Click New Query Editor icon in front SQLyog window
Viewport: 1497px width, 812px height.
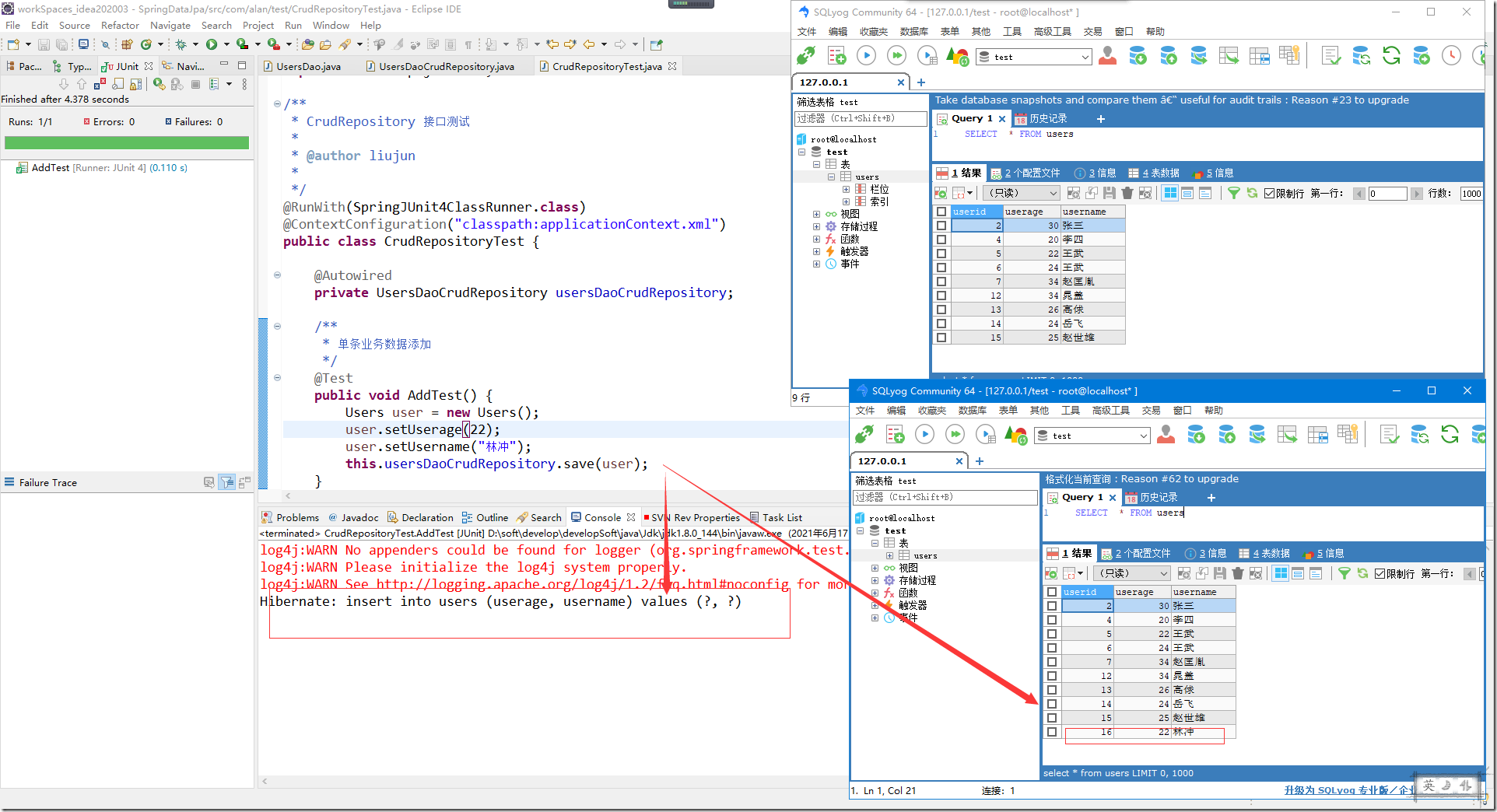[x=895, y=434]
